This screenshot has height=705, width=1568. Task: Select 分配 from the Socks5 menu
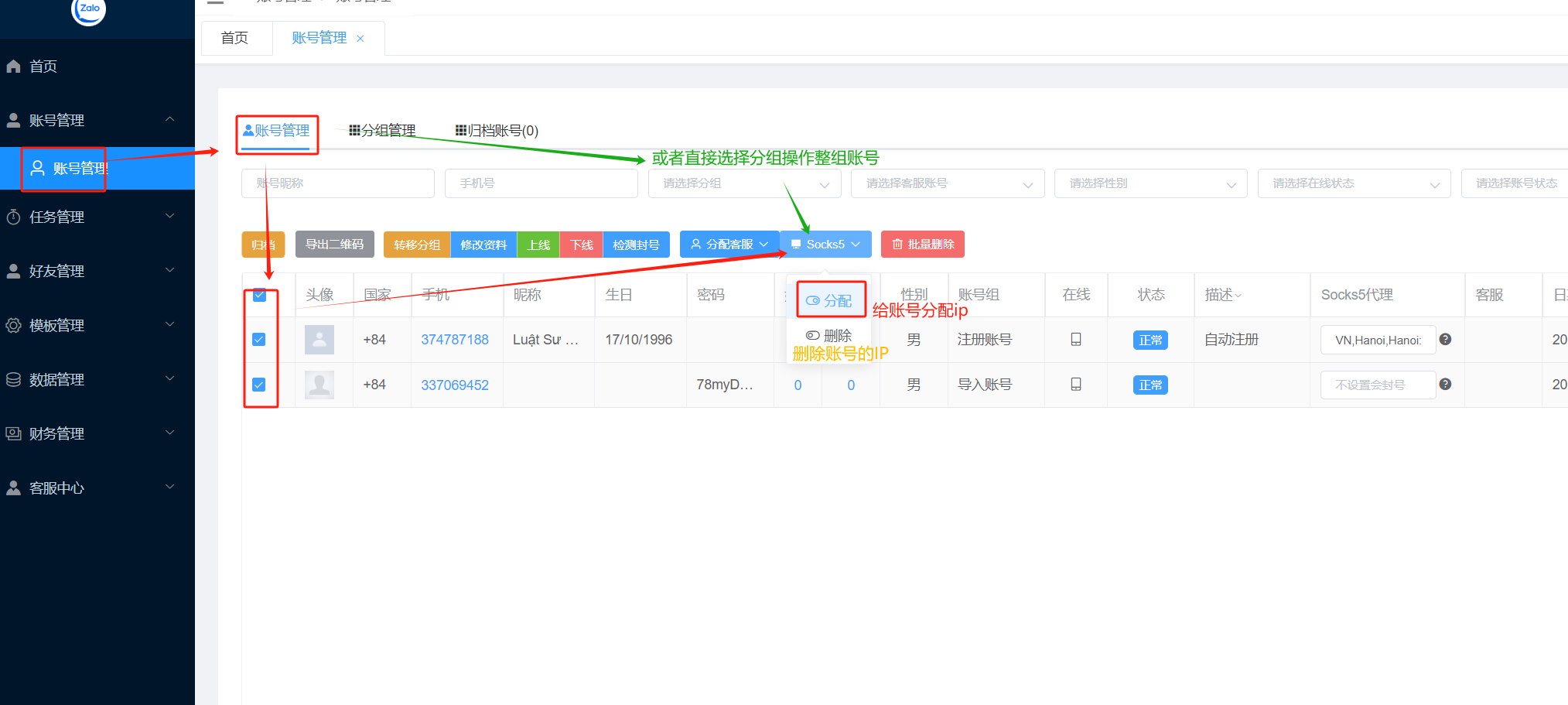(829, 300)
